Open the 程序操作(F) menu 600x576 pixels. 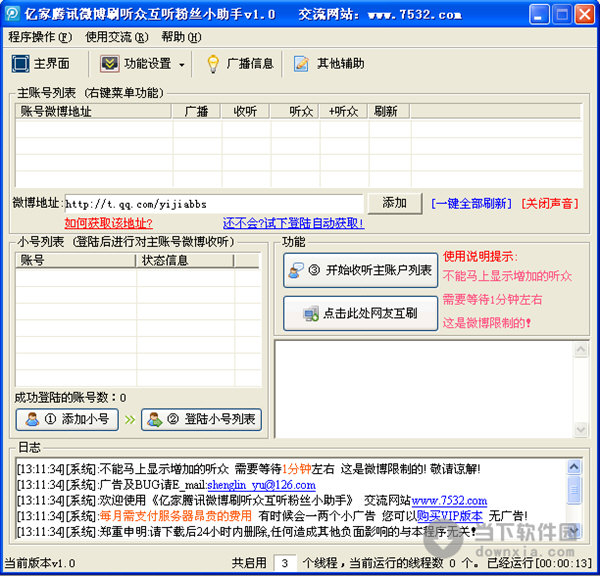click(40, 37)
